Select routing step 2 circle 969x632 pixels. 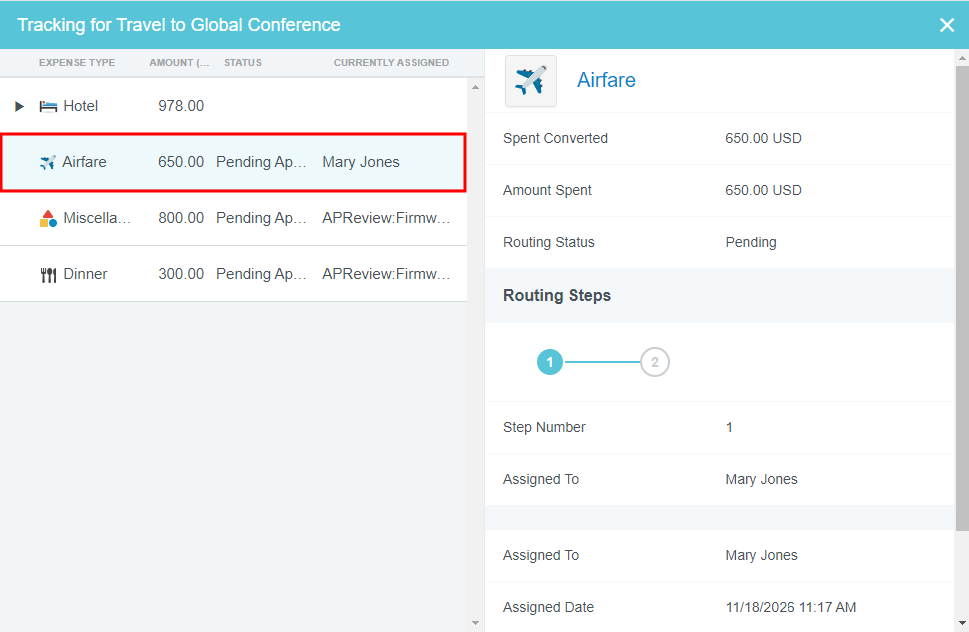(655, 362)
